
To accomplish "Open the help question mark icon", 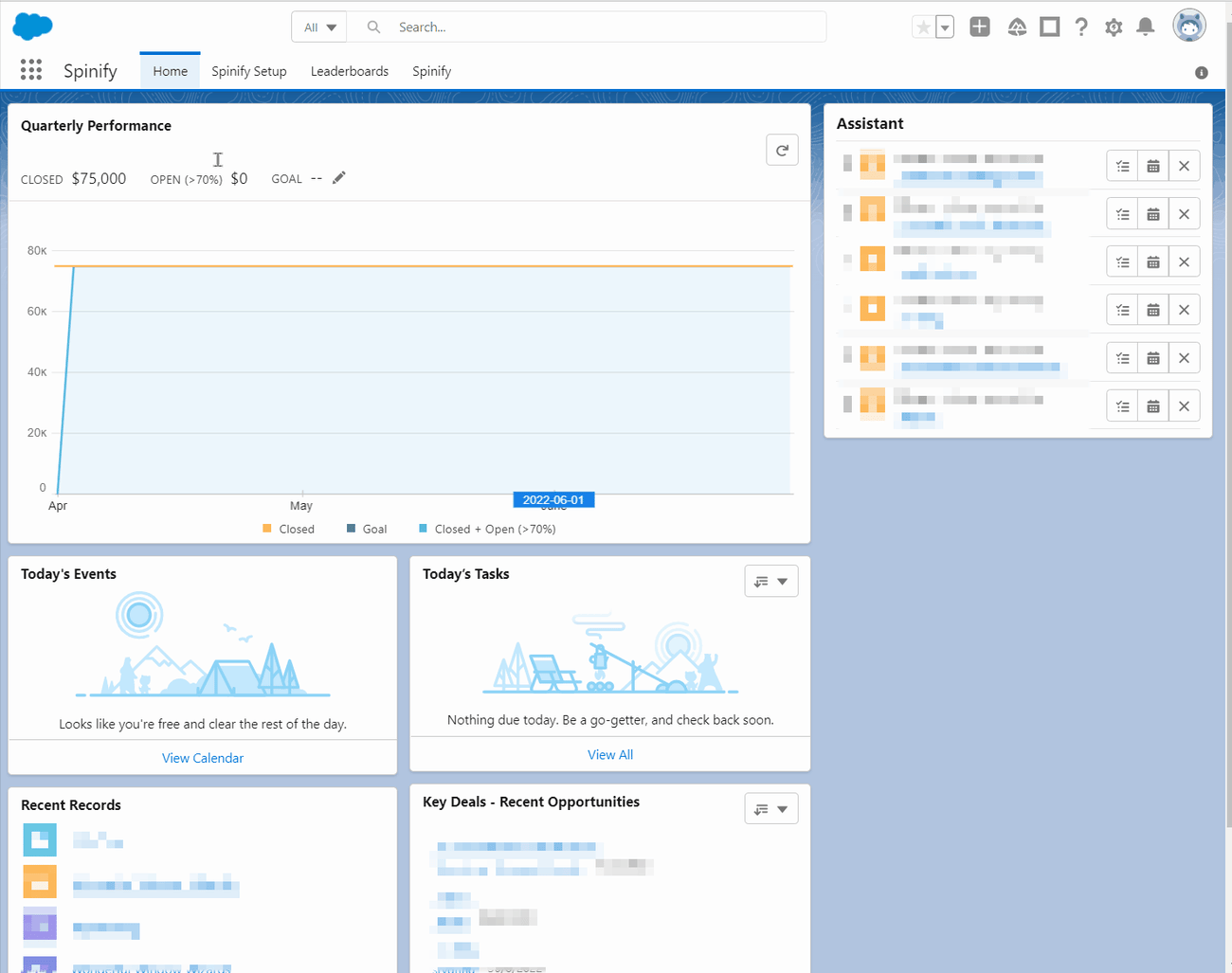I will click(1081, 27).
